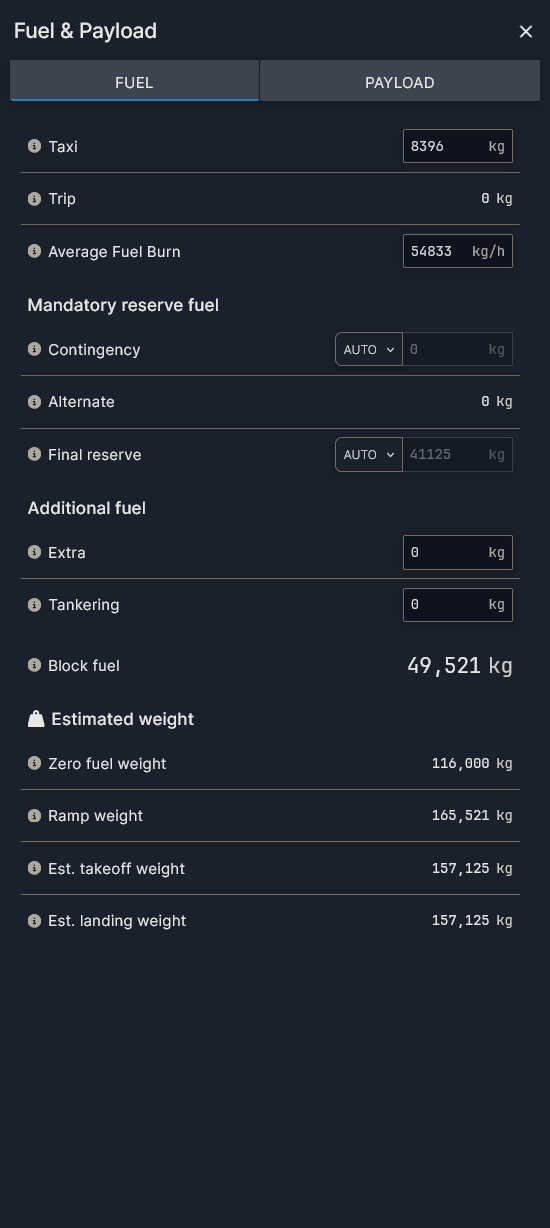Viewport: 550px width, 1228px height.
Task: Click the Final reserve info icon
Action: pos(34,454)
